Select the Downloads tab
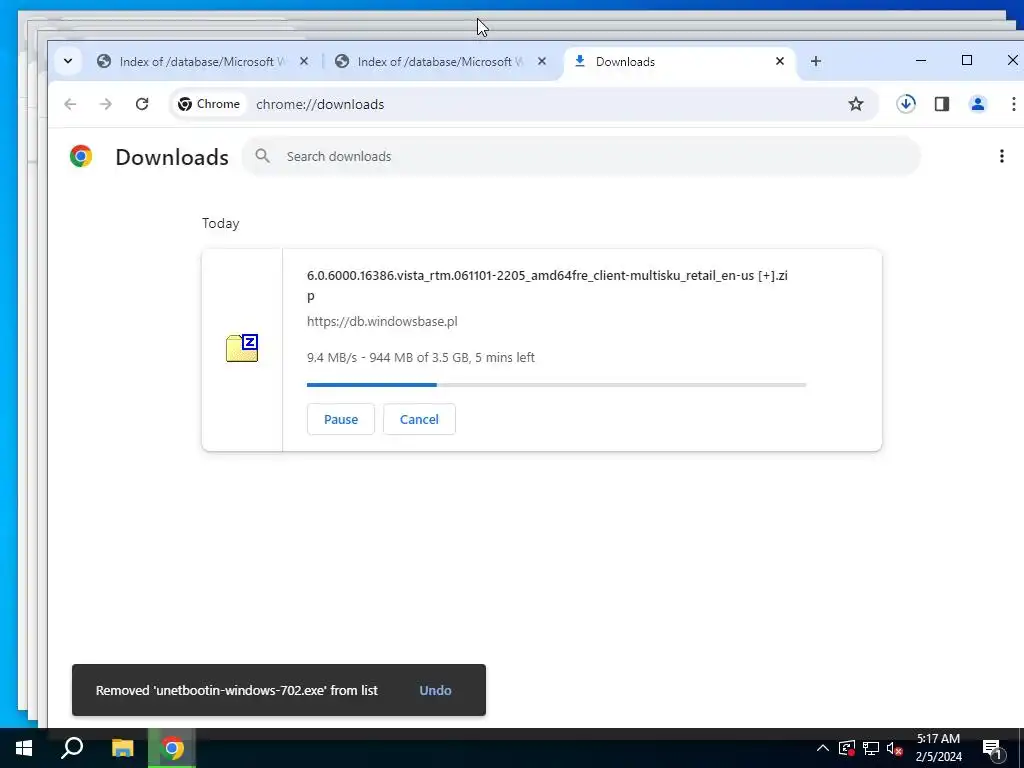This screenshot has width=1024, height=768. tap(679, 61)
